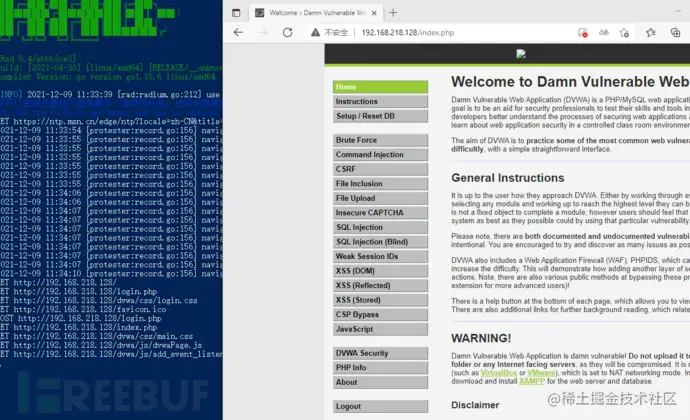Click the Logout button

[380, 406]
